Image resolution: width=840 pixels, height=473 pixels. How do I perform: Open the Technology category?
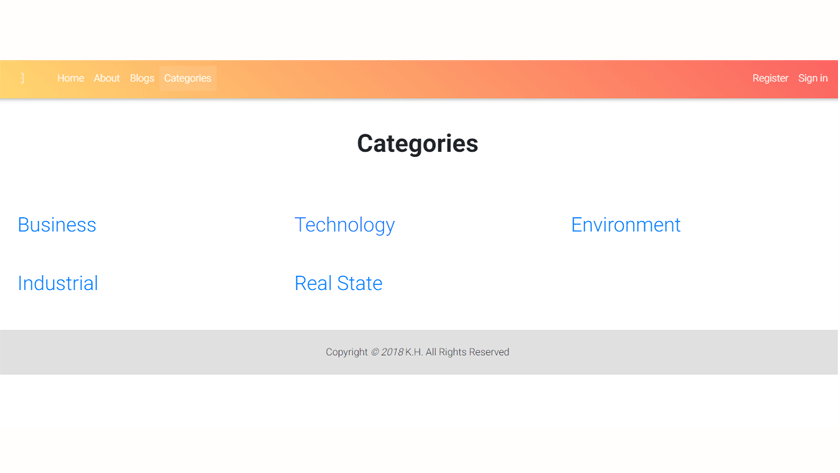coord(344,225)
